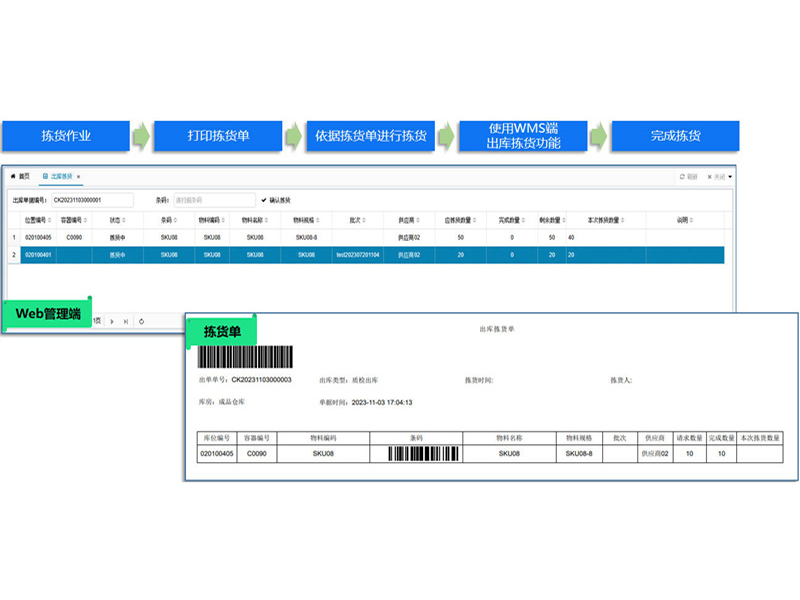The height and width of the screenshot is (600, 800).
Task: Close the 出库拣货 tab with its x
Action: point(79,176)
